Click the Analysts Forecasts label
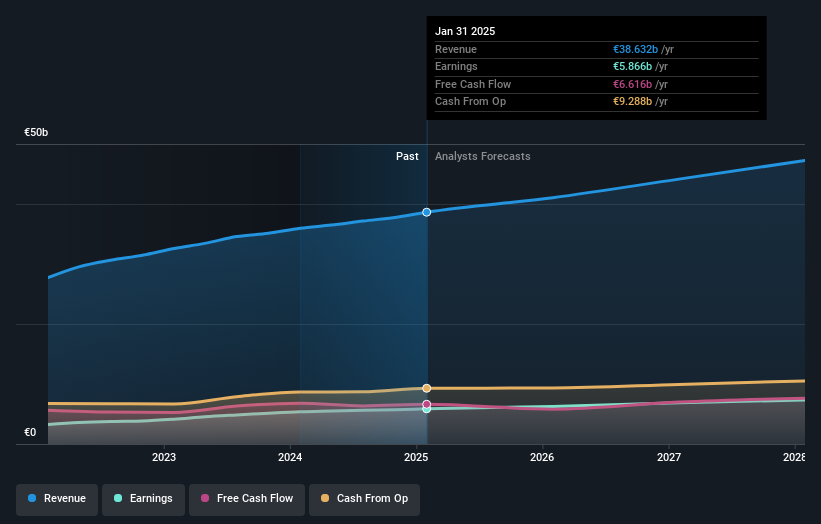Viewport: 821px width, 524px height. coord(482,156)
